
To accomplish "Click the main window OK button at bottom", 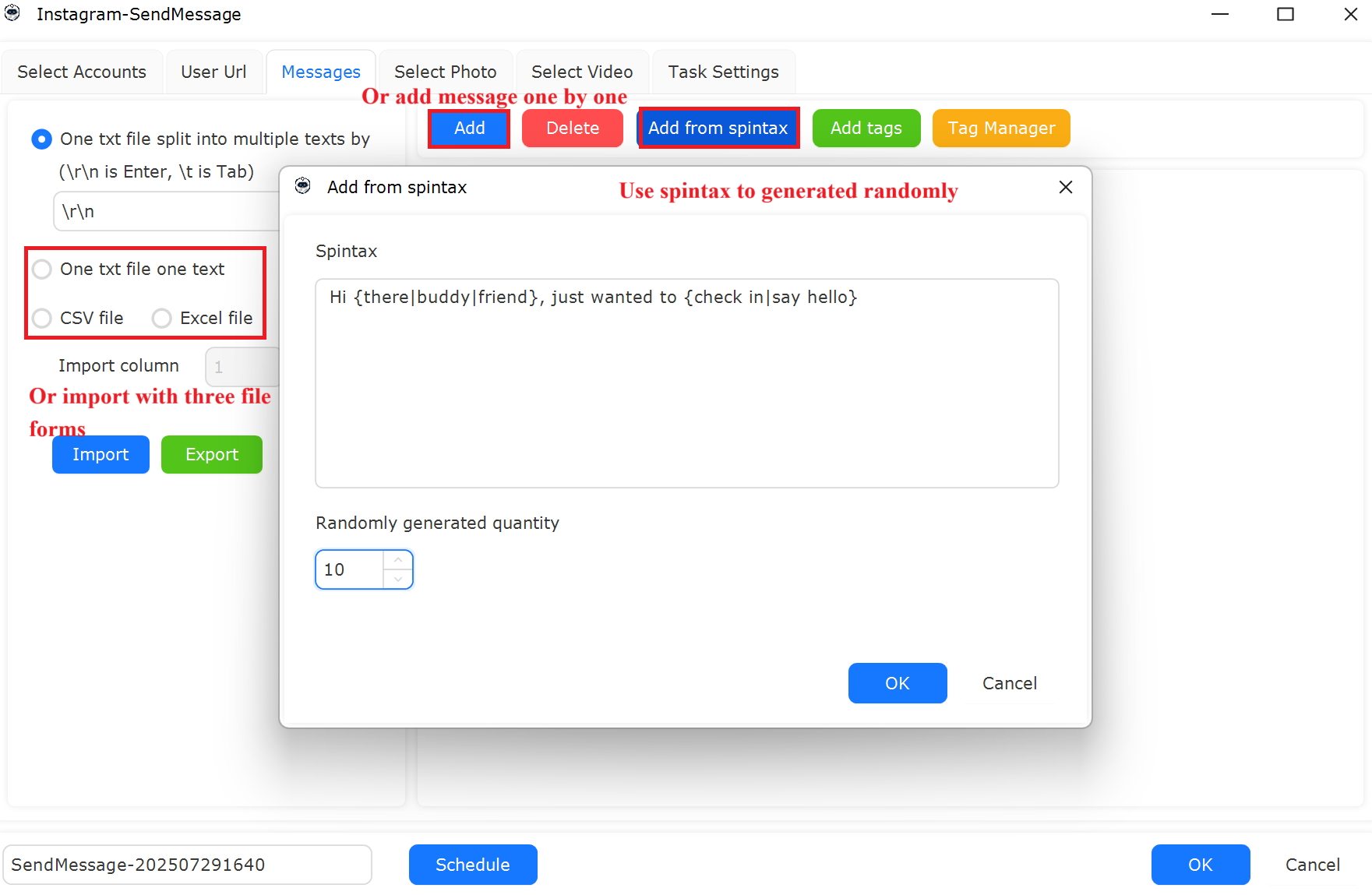I will click(x=1201, y=865).
